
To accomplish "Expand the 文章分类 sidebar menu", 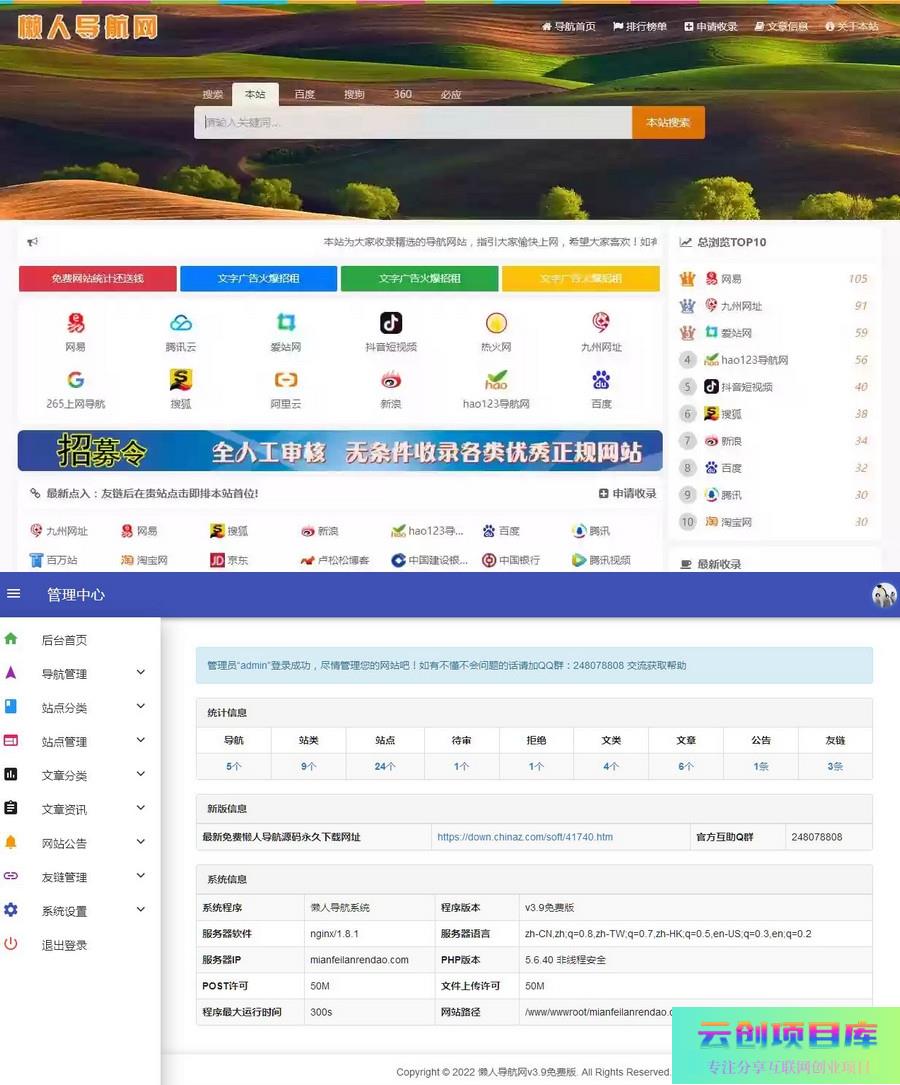I will tap(141, 775).
